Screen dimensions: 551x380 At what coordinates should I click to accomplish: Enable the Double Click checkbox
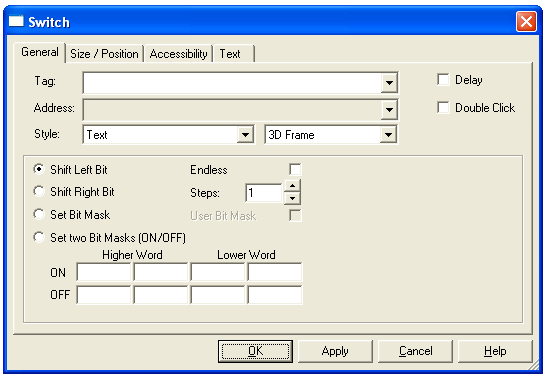pos(443,108)
